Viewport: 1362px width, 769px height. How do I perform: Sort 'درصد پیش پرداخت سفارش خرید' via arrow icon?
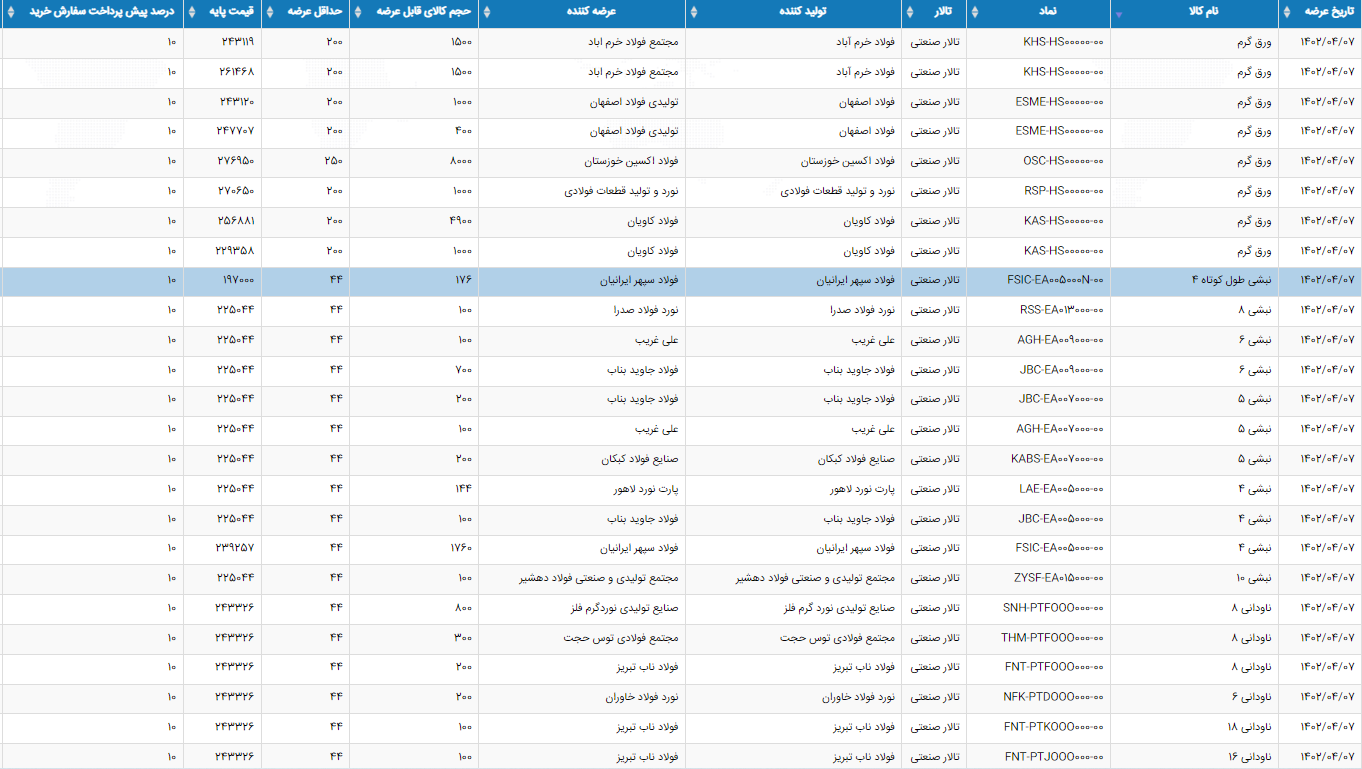point(10,14)
